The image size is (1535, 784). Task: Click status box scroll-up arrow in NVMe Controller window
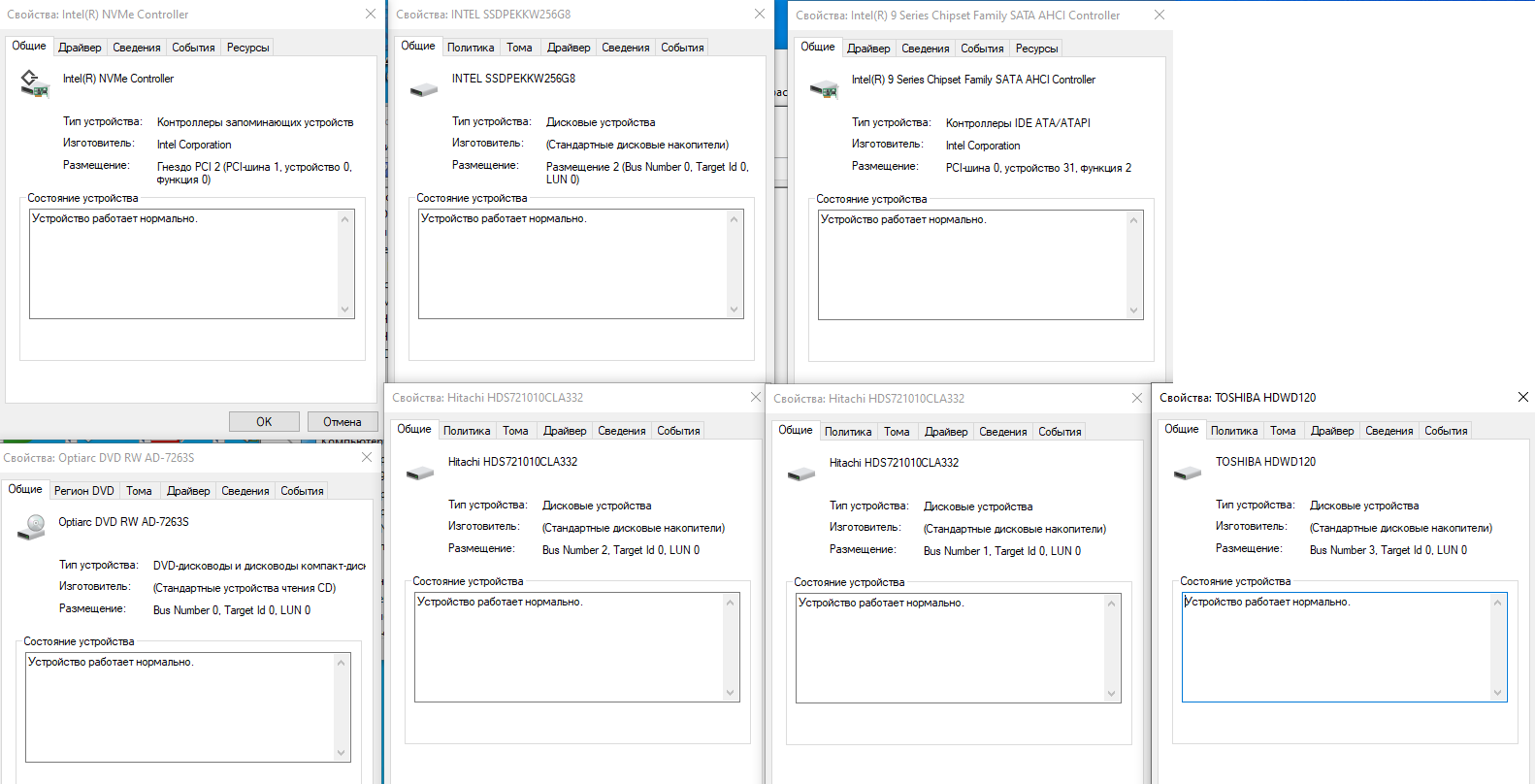point(344,219)
